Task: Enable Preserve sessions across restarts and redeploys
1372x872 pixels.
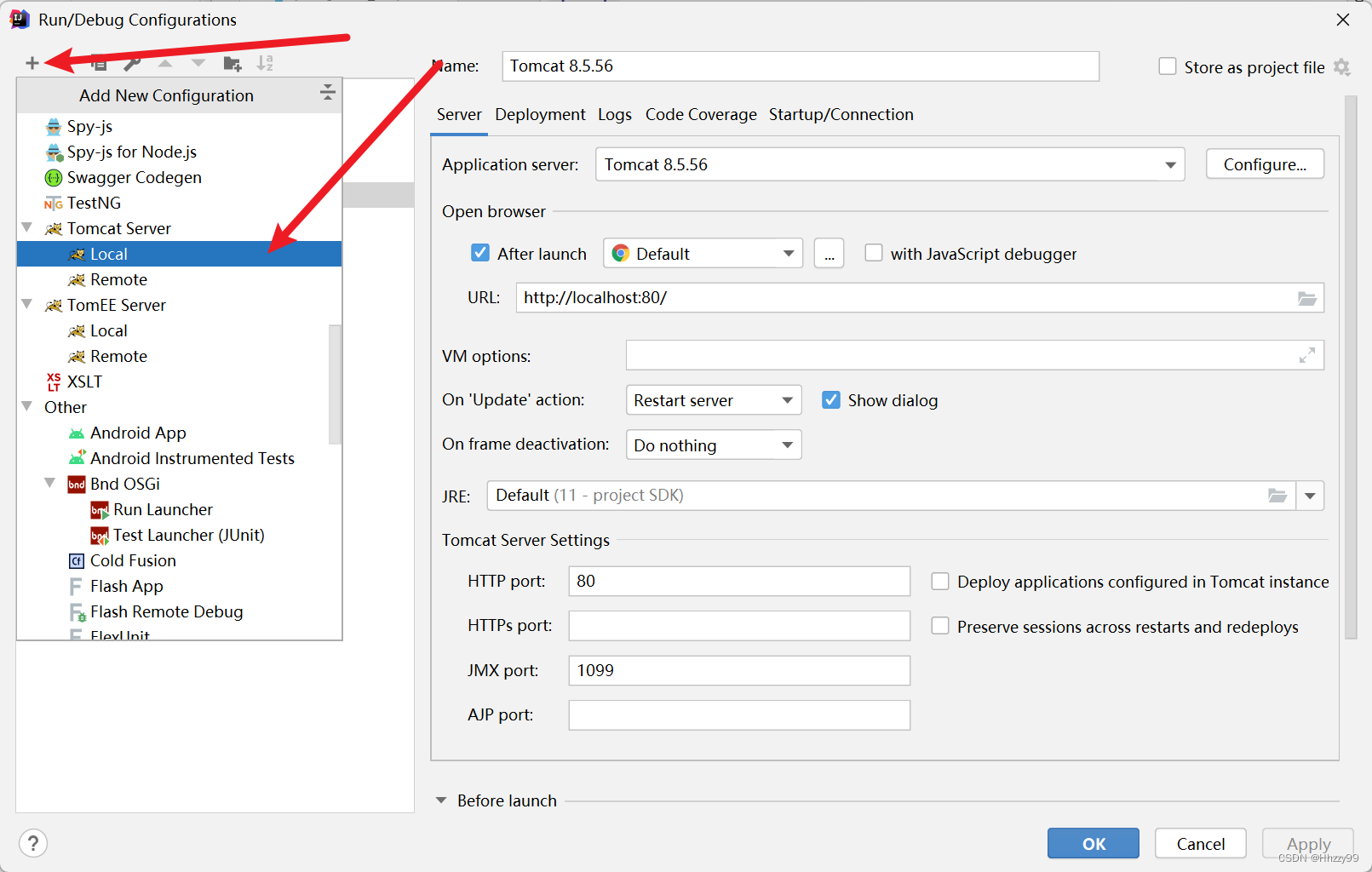Action: click(940, 626)
